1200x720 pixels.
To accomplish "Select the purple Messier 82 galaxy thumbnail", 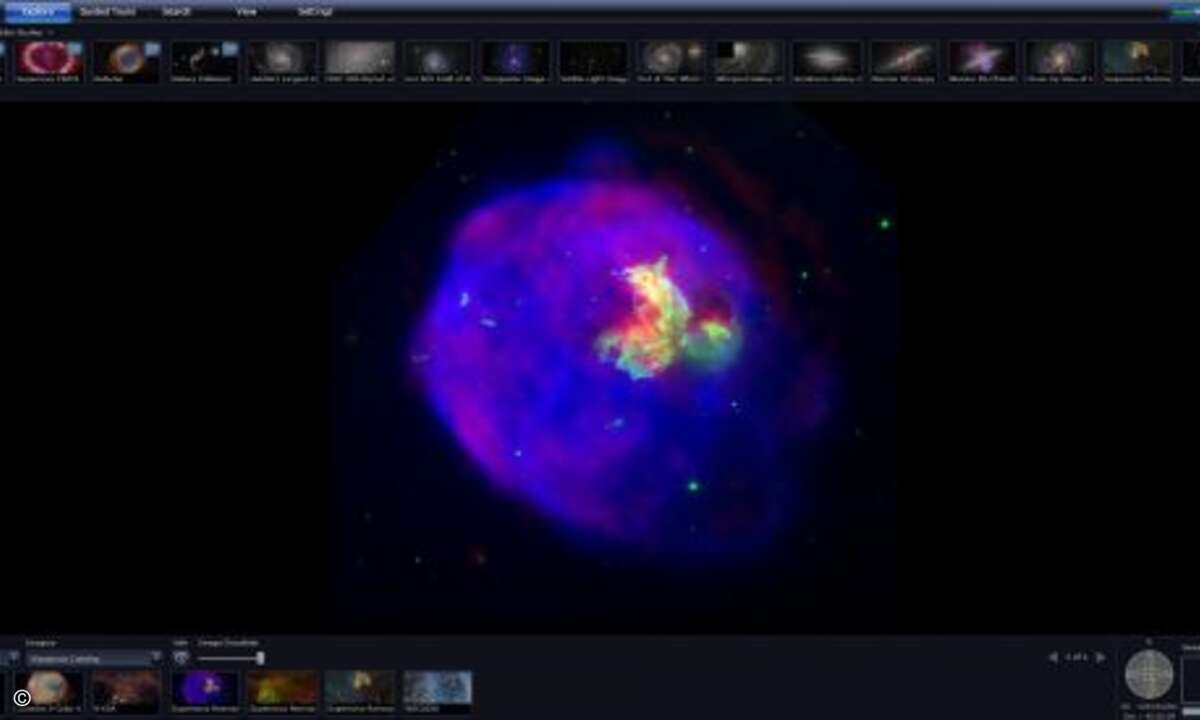I will 982,61.
